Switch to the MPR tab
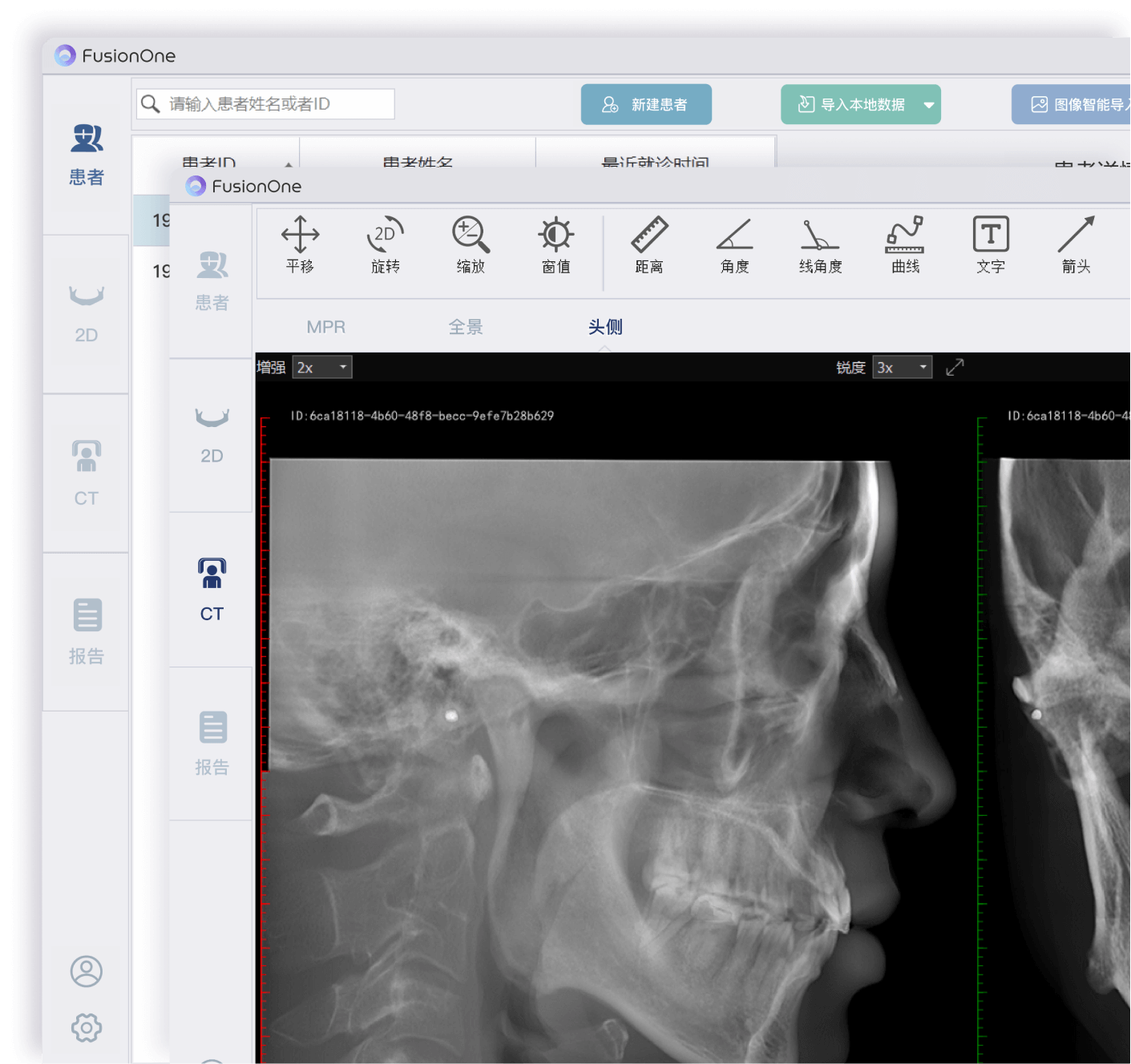Screen dimensions: 1131x1064 325,327
